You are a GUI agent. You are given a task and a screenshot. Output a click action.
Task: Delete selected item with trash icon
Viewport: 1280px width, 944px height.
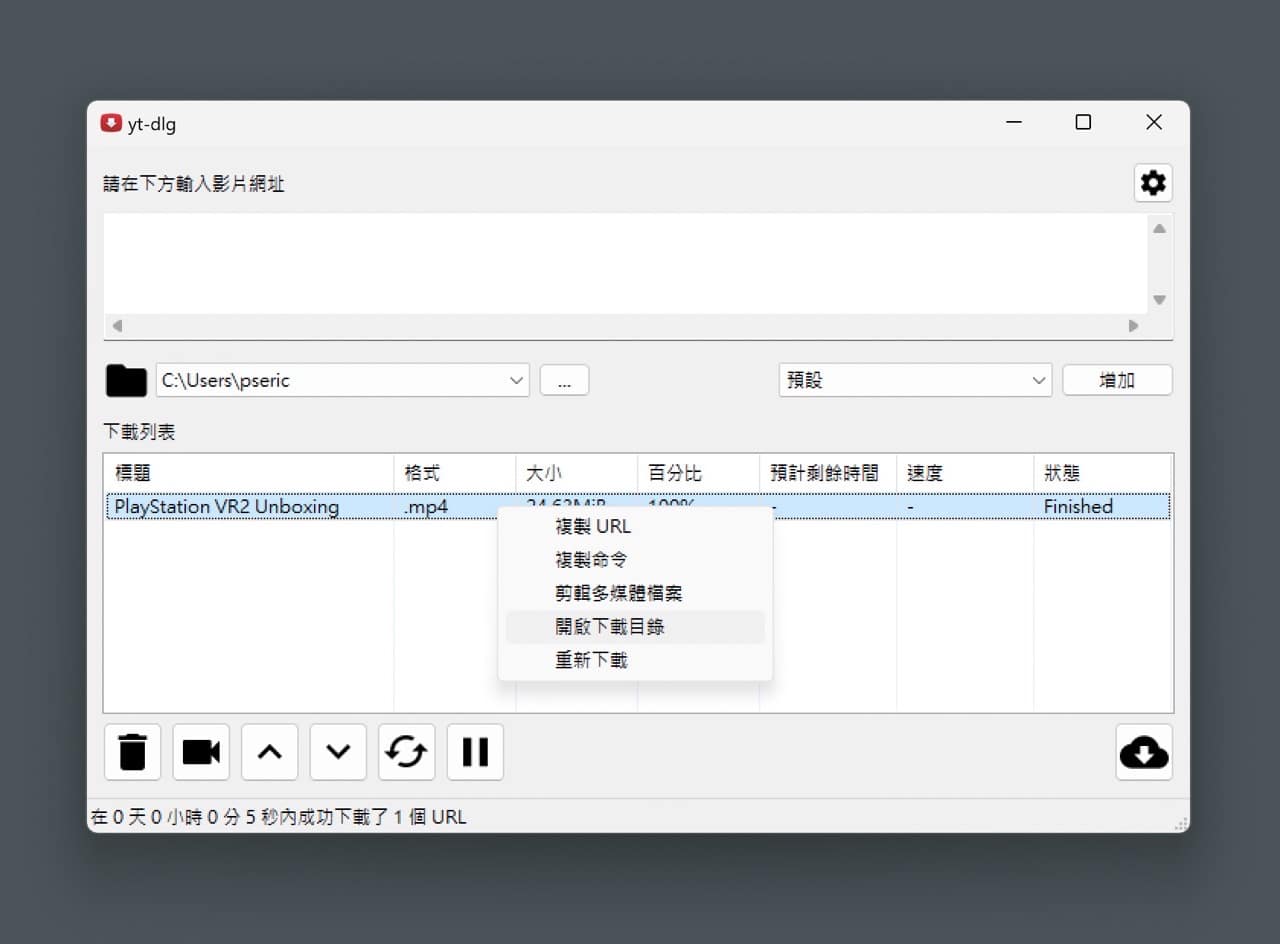pyautogui.click(x=132, y=752)
